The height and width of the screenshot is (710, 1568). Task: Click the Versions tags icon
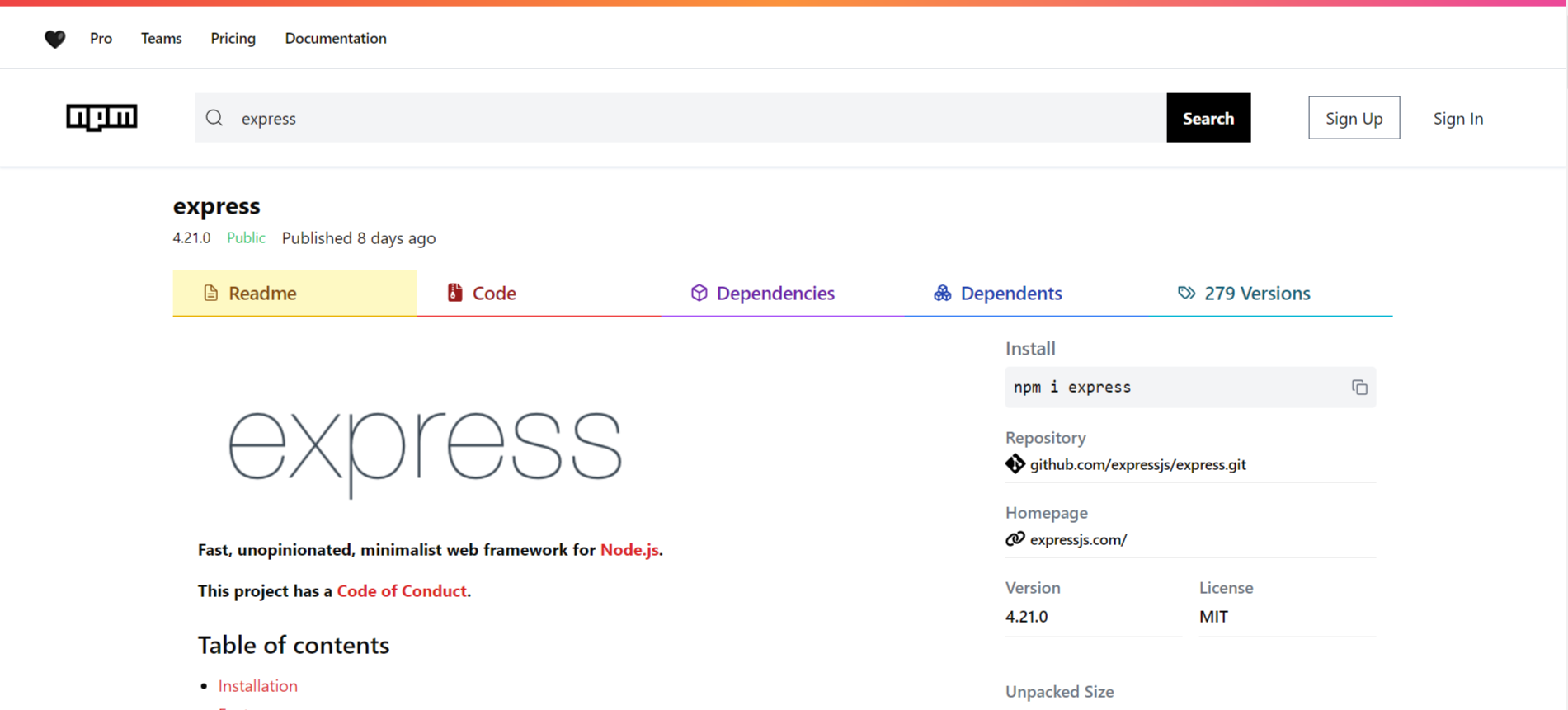click(1186, 293)
